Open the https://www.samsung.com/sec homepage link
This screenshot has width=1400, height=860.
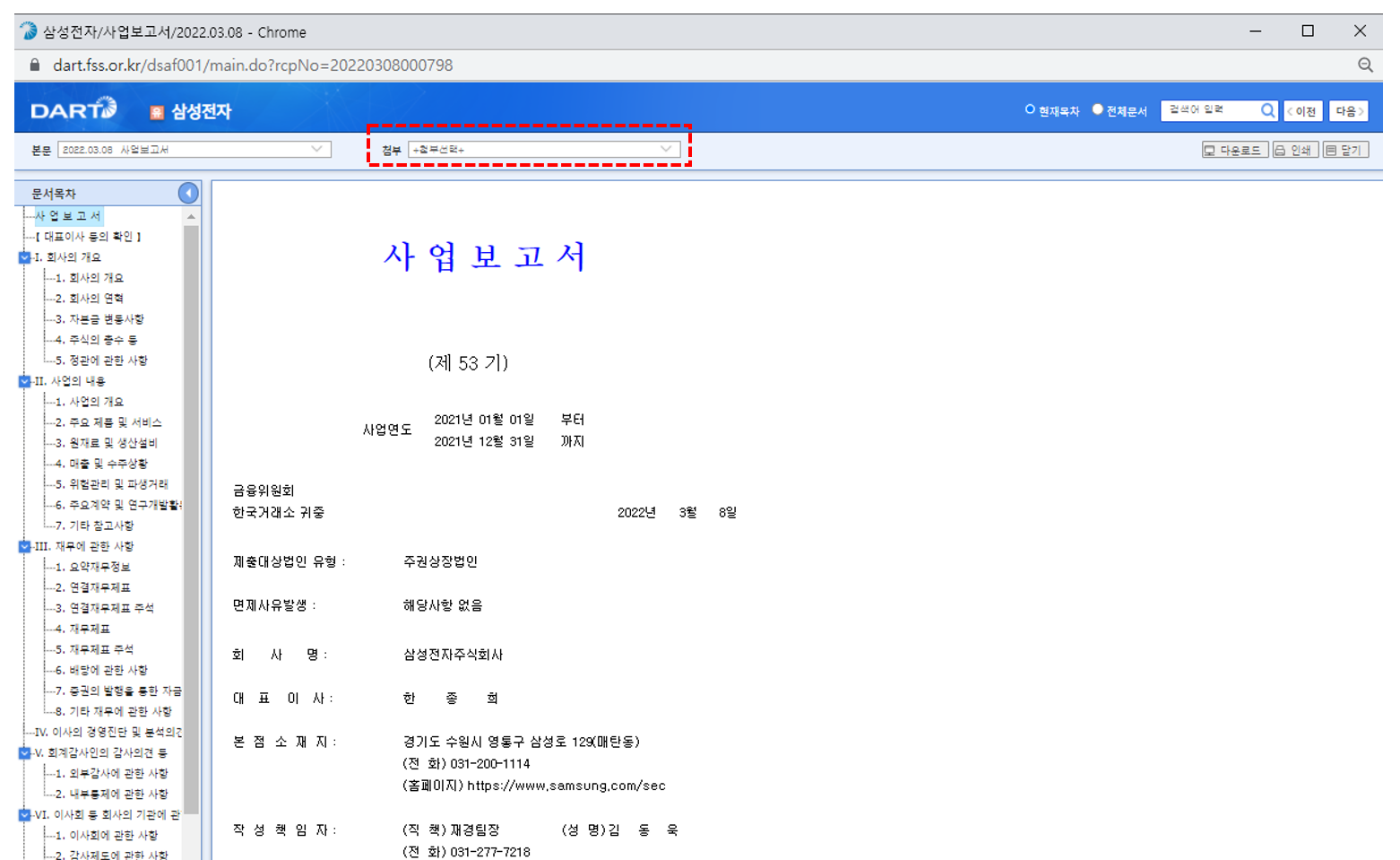[566, 786]
